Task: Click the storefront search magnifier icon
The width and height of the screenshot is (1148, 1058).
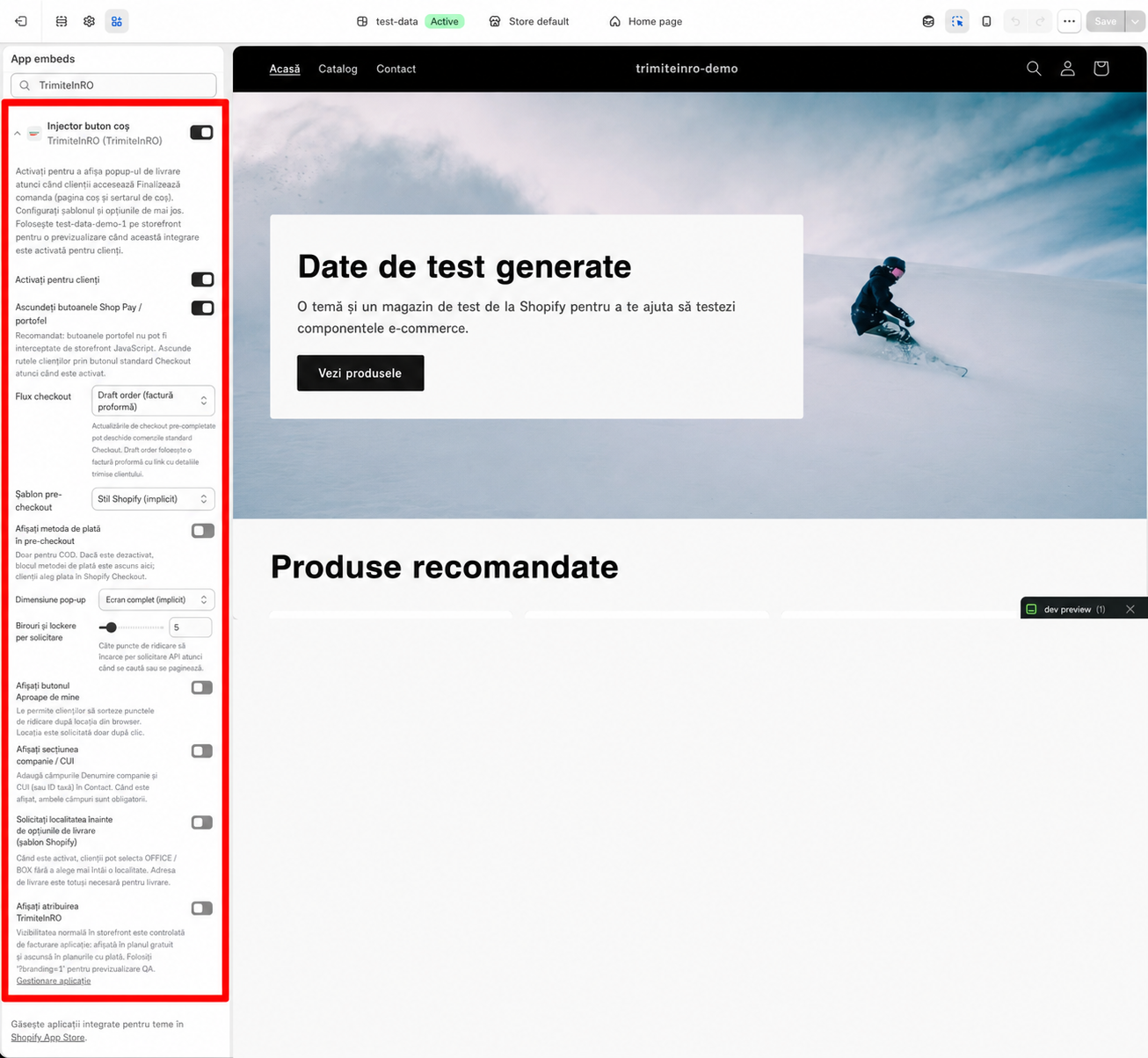Action: coord(1034,69)
